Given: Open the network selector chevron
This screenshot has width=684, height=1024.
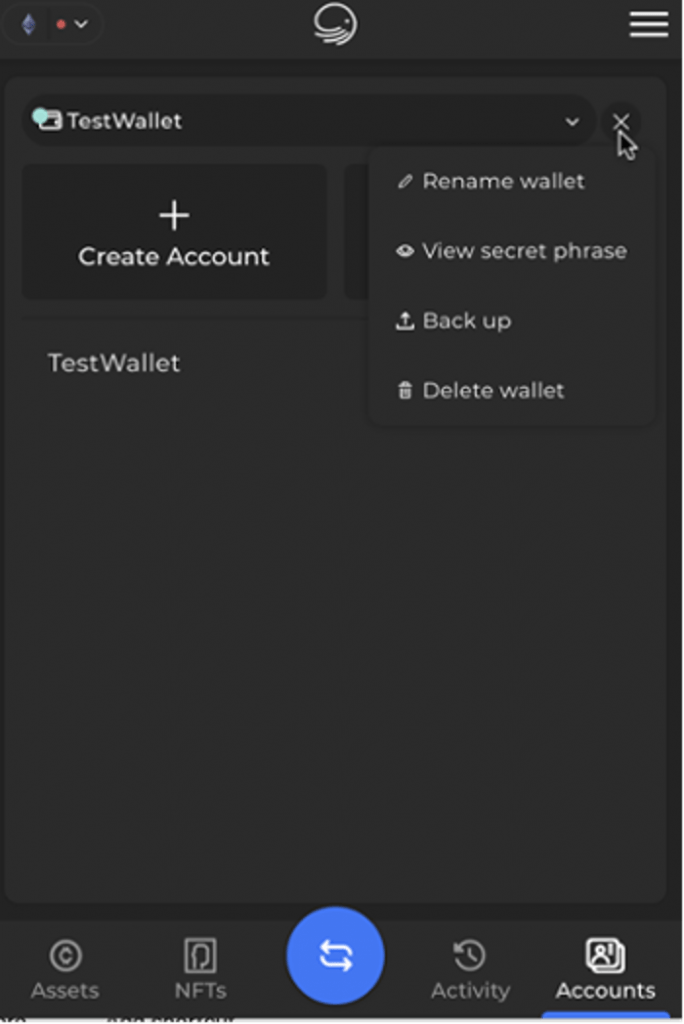Looking at the screenshot, I should 82,23.
